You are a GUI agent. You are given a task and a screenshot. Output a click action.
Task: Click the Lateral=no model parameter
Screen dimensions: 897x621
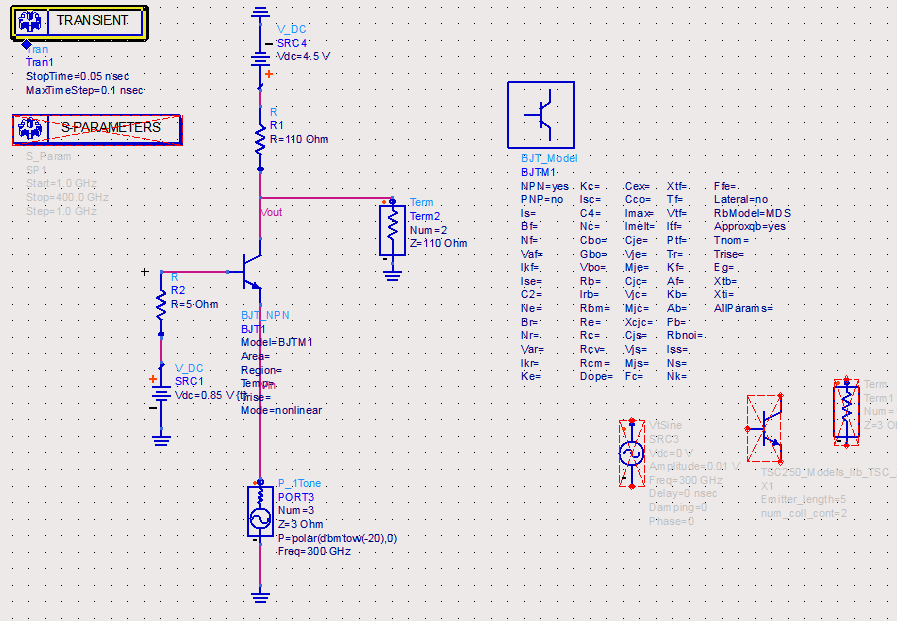(x=741, y=200)
